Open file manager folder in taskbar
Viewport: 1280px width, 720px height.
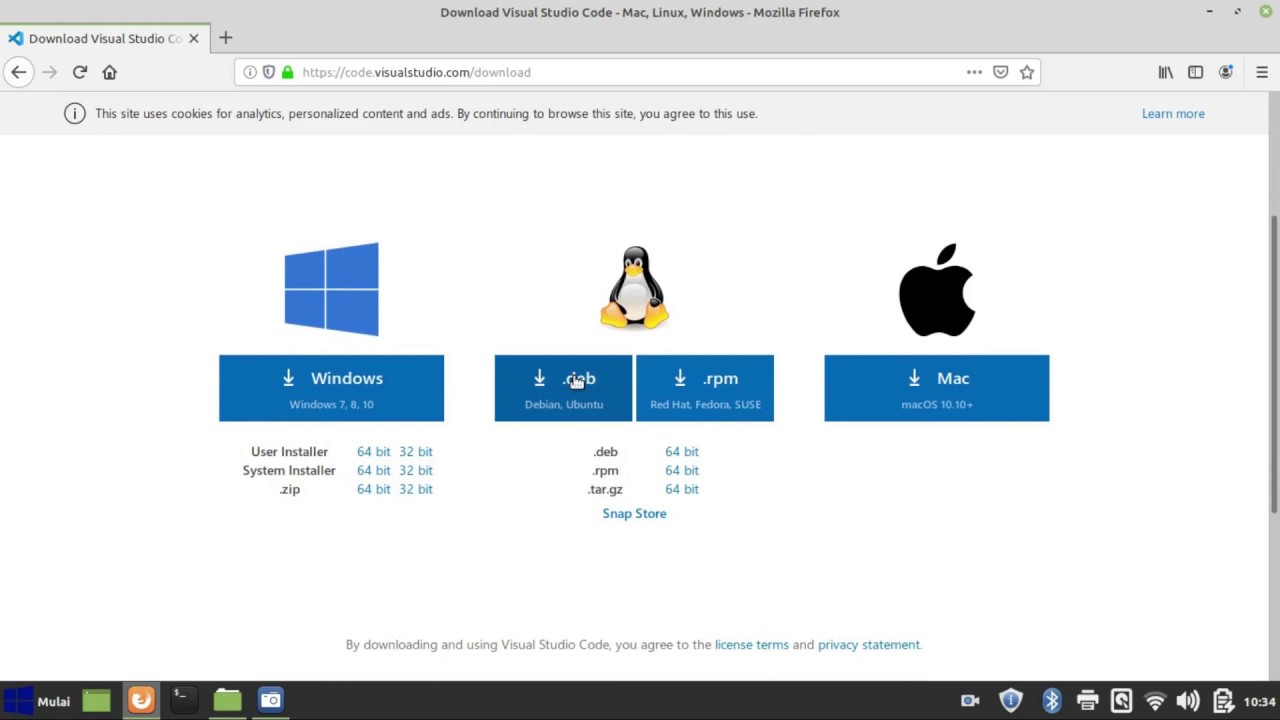[227, 700]
